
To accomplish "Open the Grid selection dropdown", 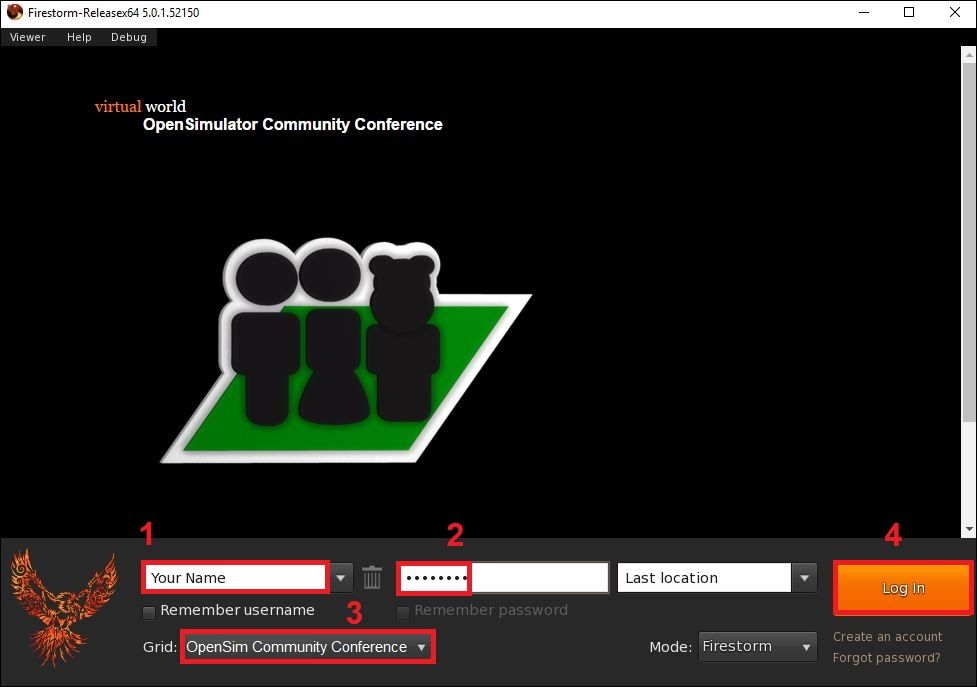I will (x=307, y=647).
